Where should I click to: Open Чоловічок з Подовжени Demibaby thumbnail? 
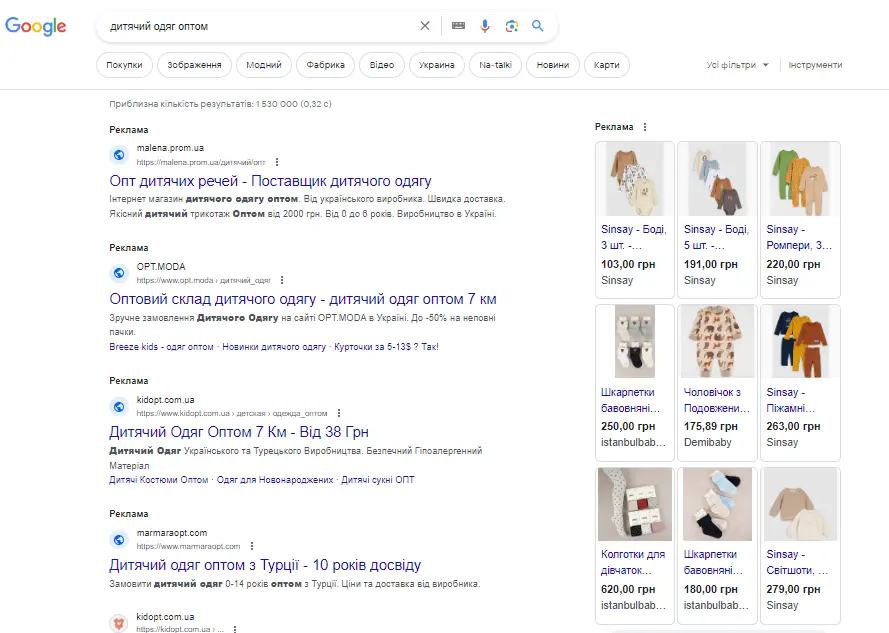click(717, 341)
